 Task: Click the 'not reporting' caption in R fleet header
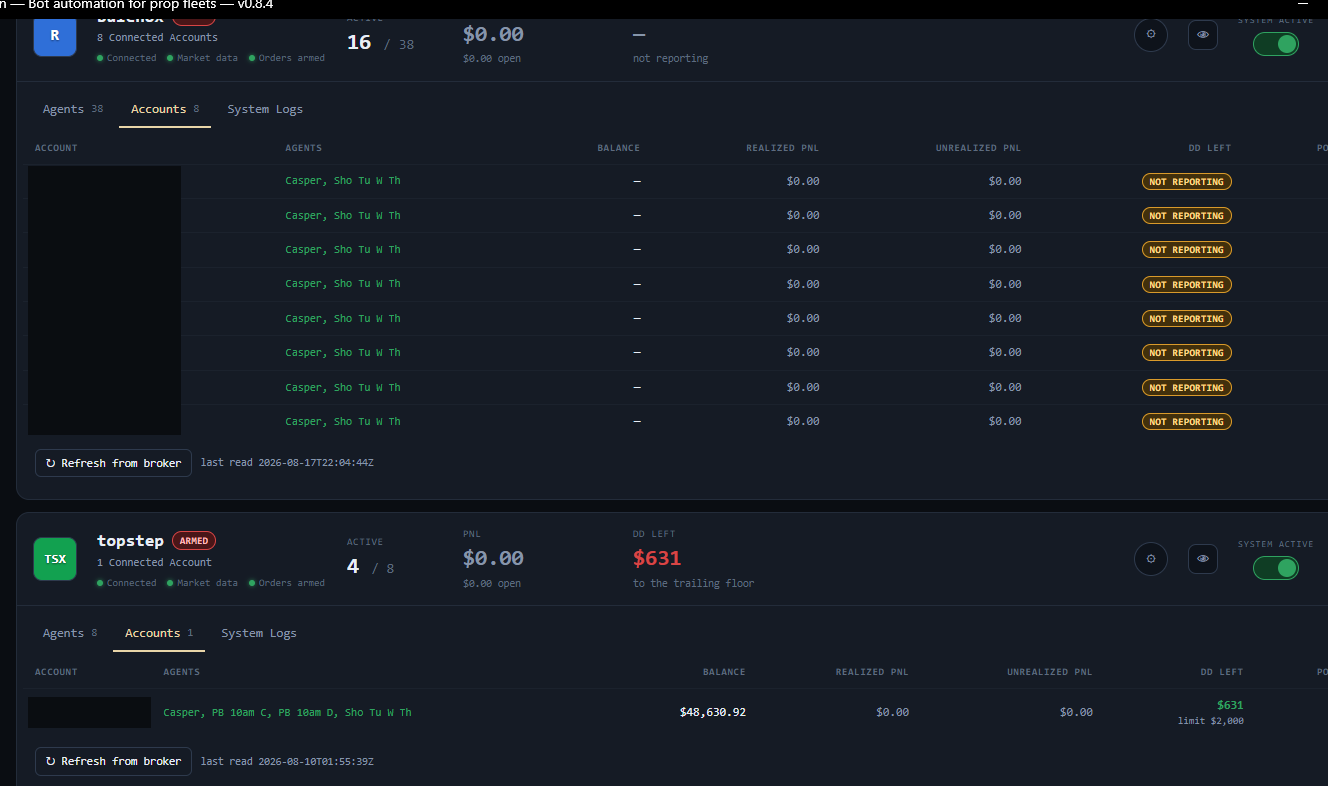tap(671, 58)
